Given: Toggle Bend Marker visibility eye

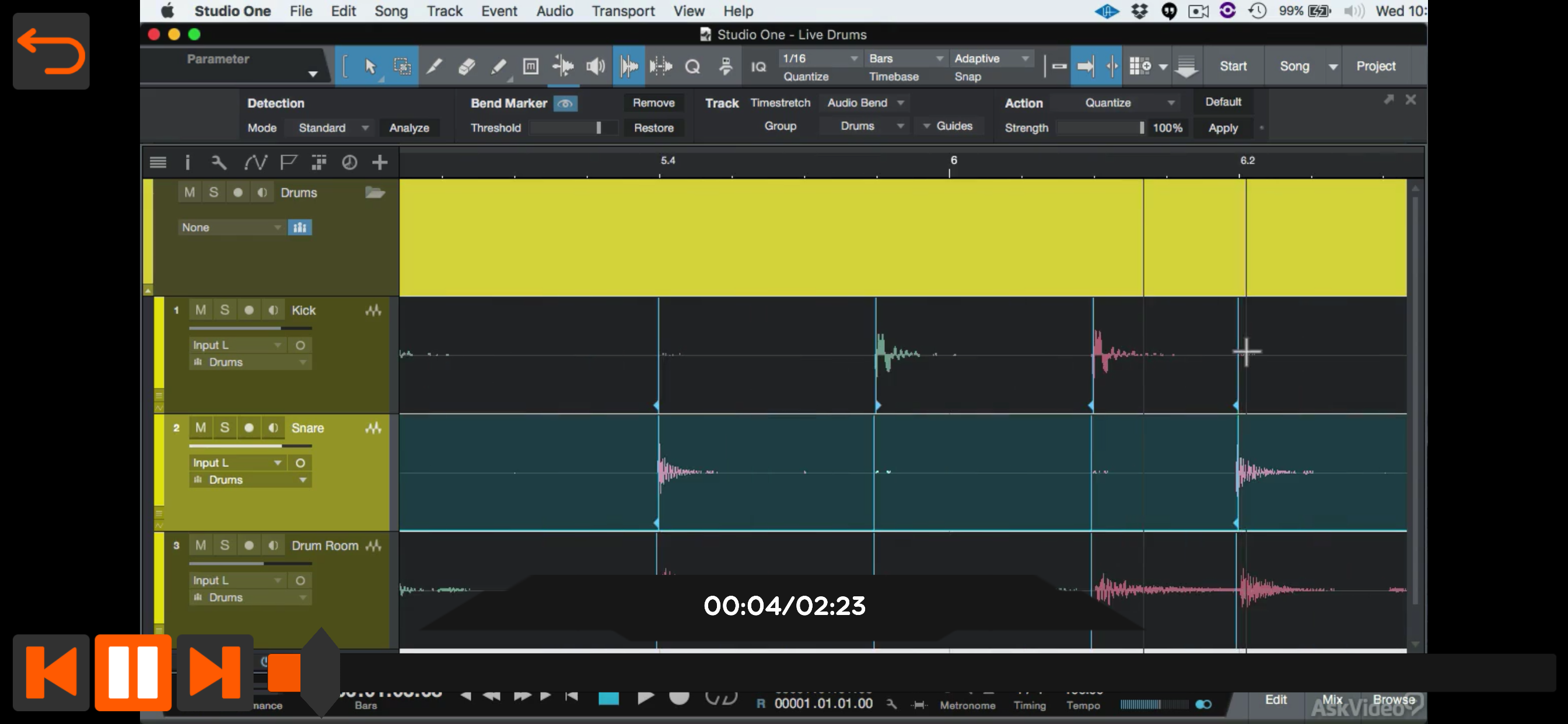Looking at the screenshot, I should click(565, 103).
